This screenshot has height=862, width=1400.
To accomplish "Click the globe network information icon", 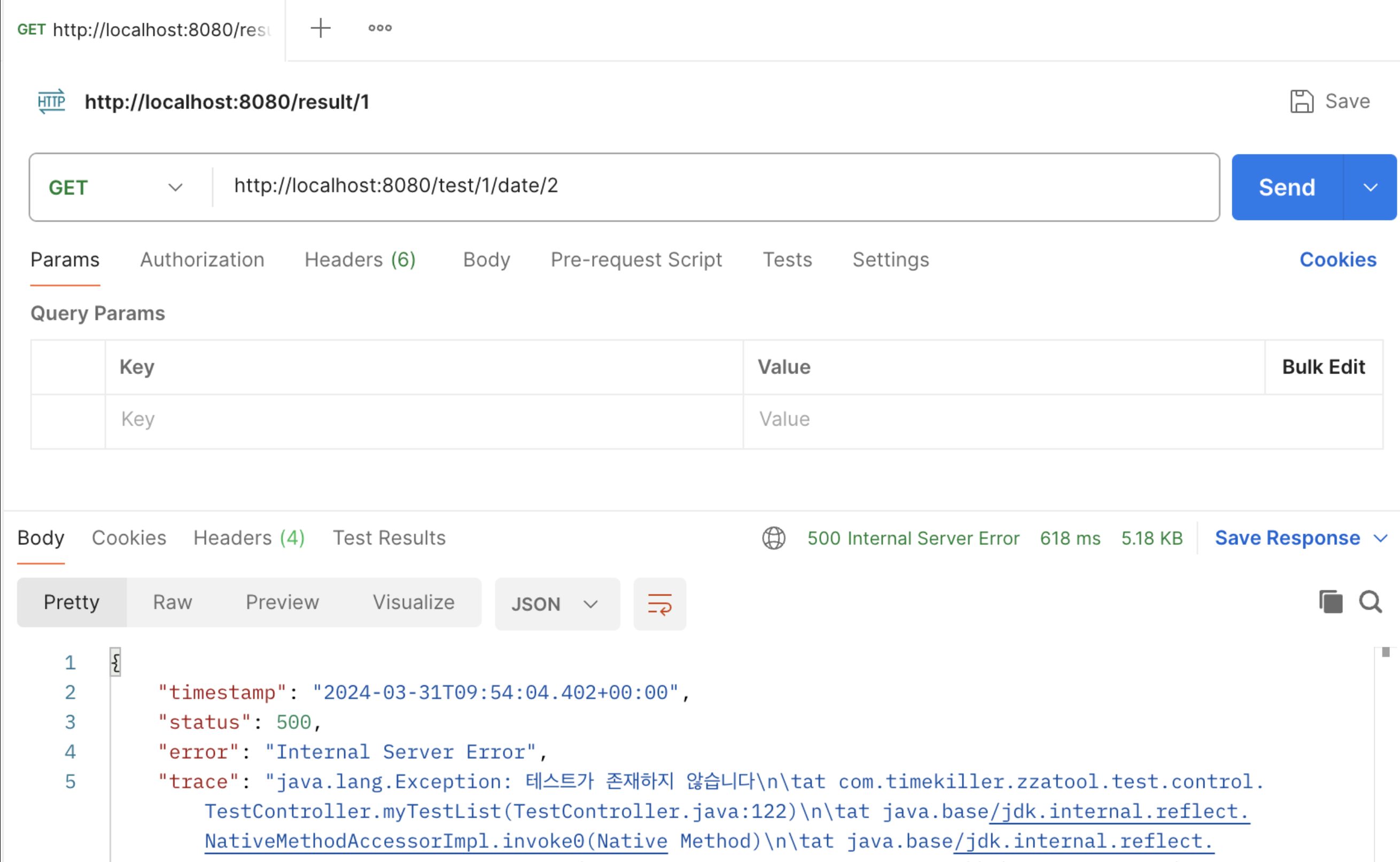I will click(x=773, y=538).
